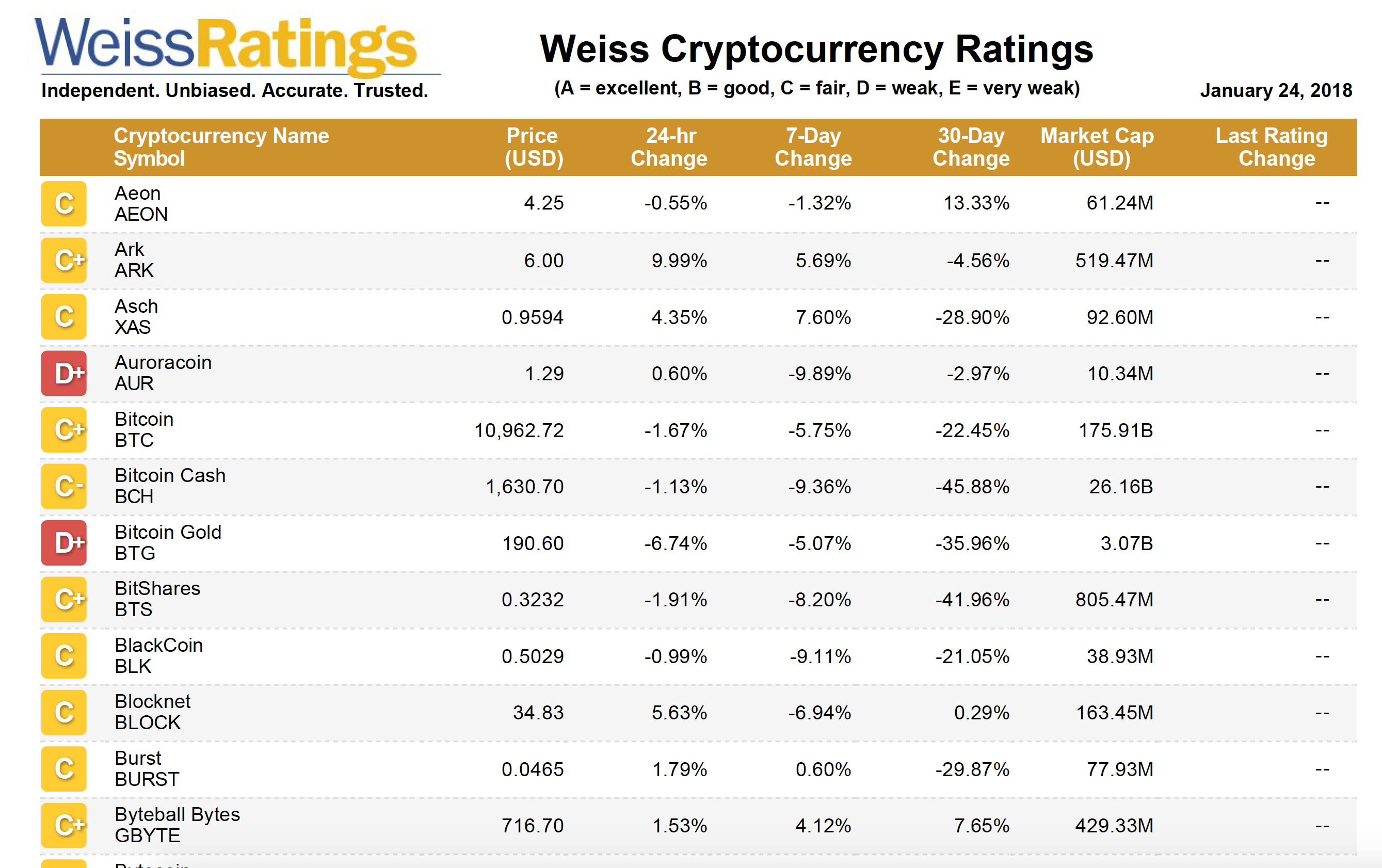Image resolution: width=1382 pixels, height=868 pixels.
Task: Click the Byteball Bytes C+ rating badge
Action: click(63, 826)
